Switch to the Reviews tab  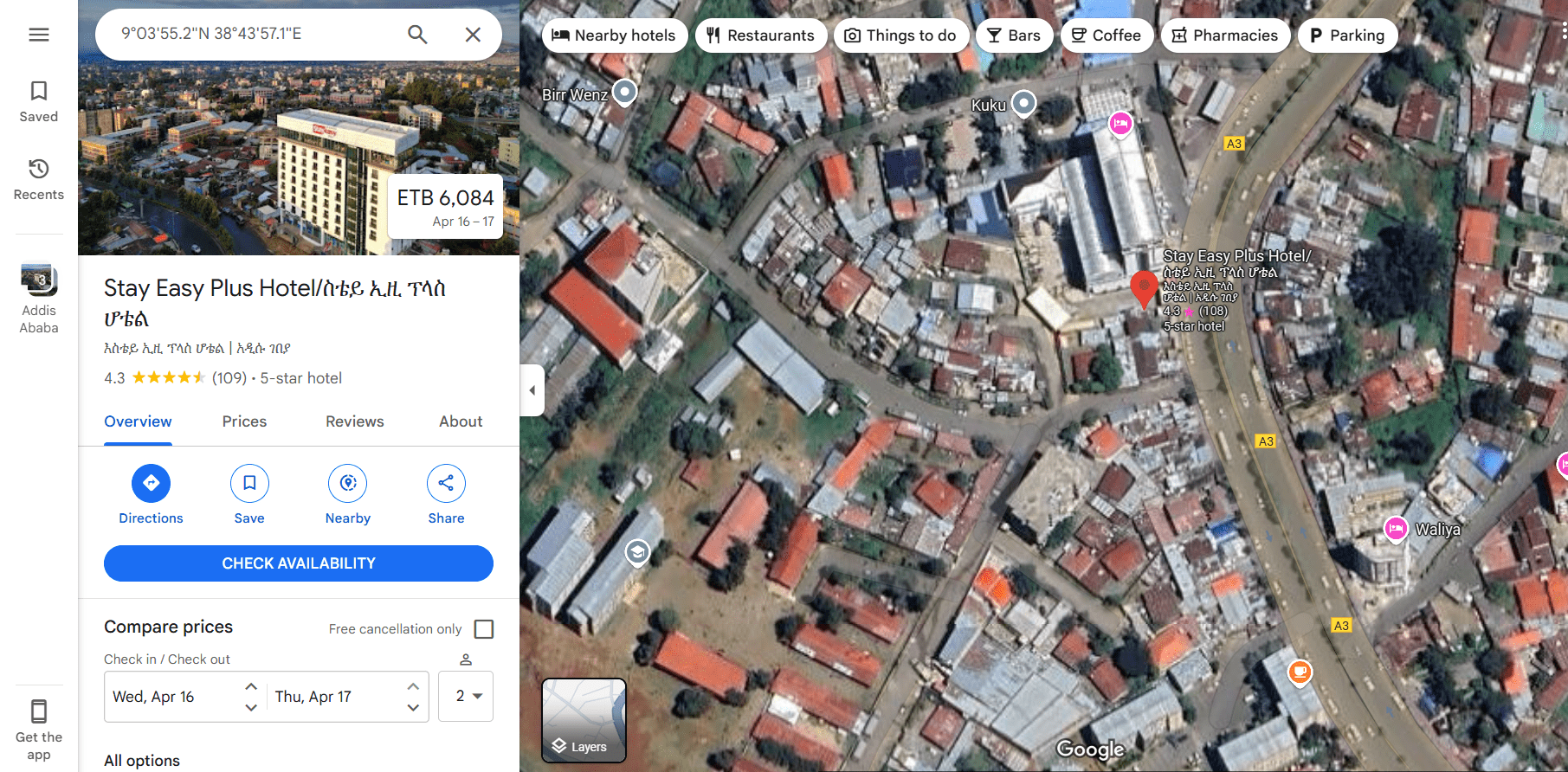click(x=354, y=421)
